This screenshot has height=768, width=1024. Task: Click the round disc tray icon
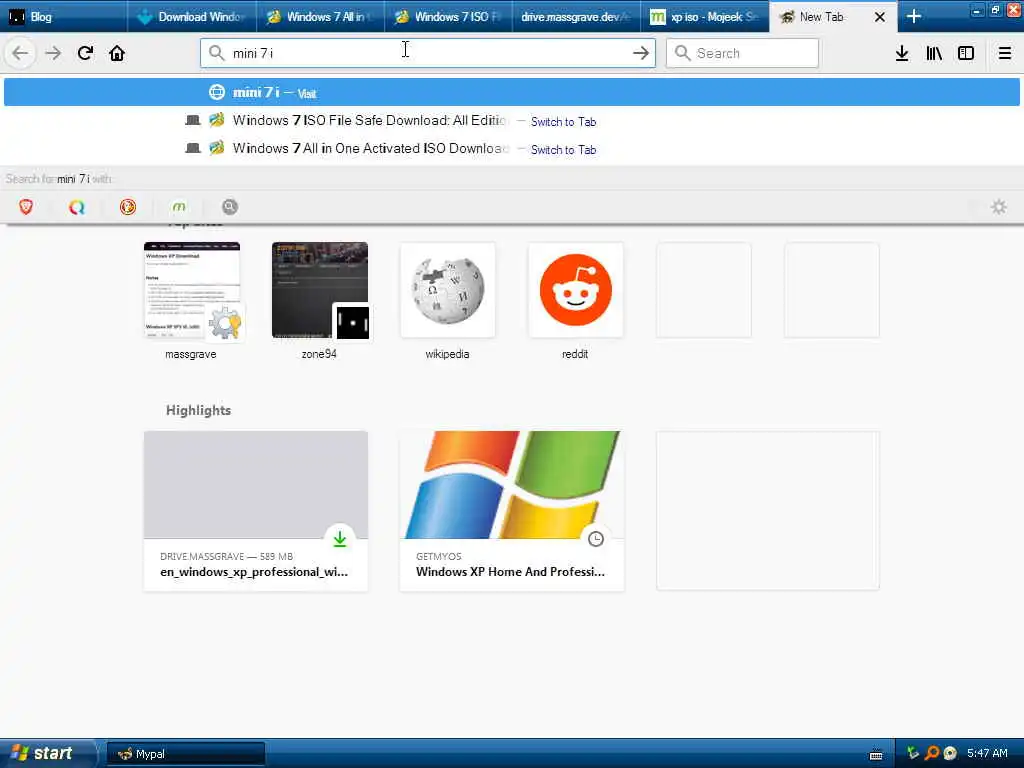950,753
